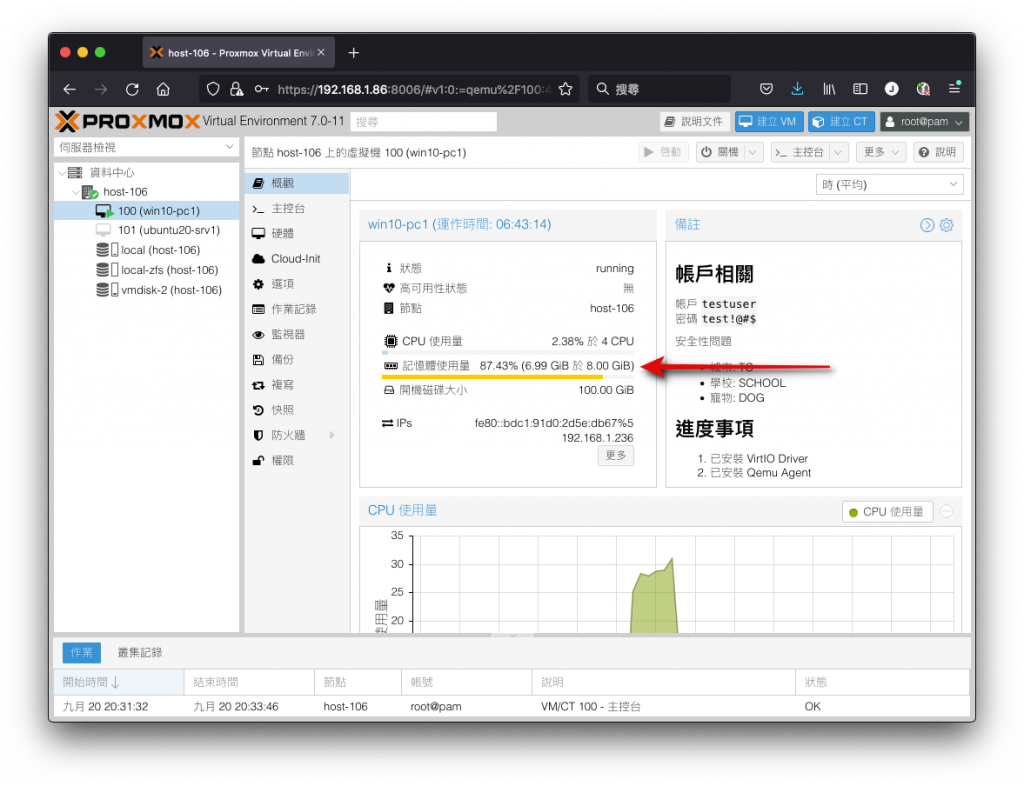Viewport: 1024px width, 786px height.
Task: Open 說明文件 documentation
Action: point(694,121)
